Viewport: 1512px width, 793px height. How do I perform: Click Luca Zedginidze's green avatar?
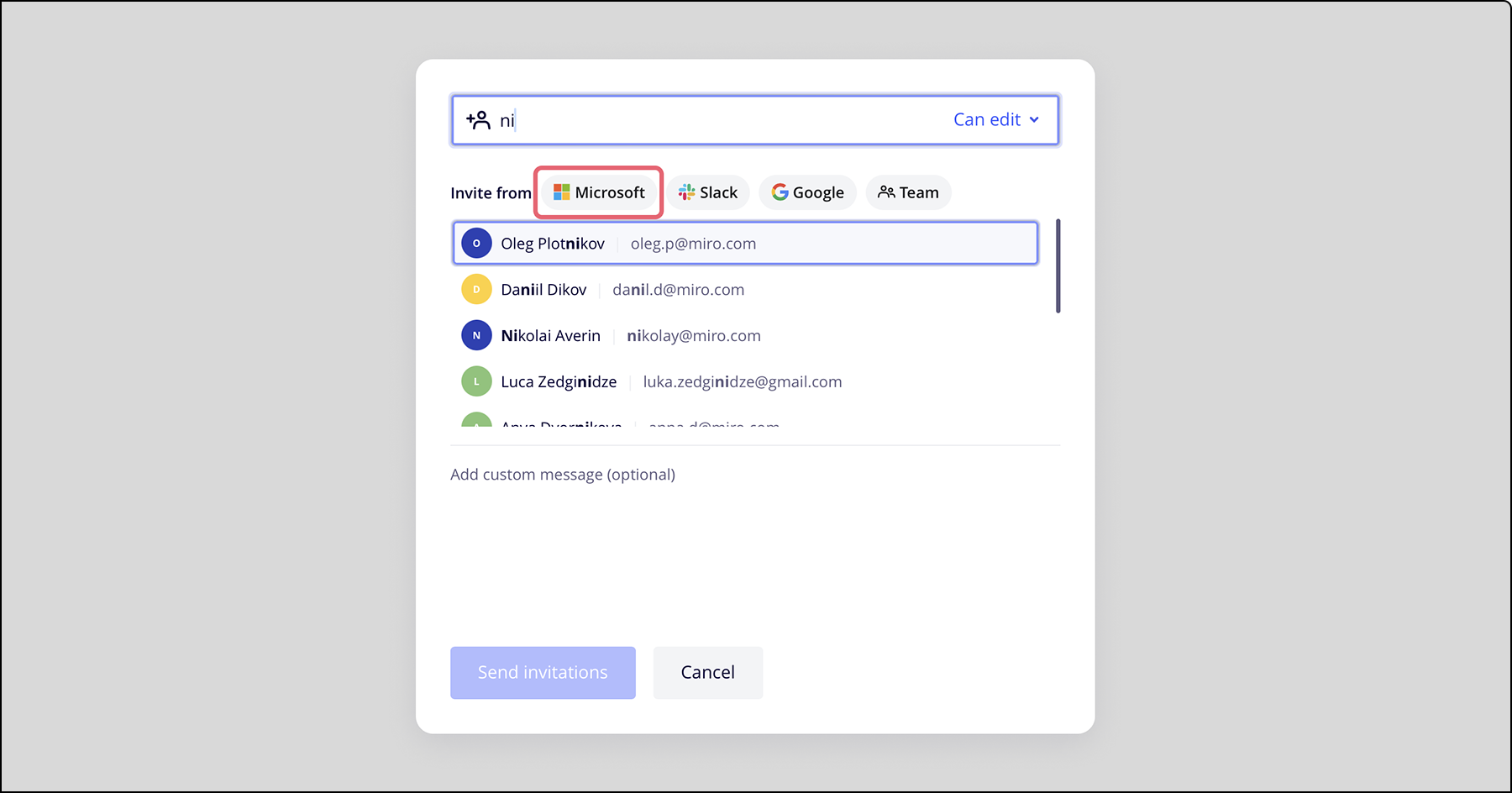[x=476, y=382]
